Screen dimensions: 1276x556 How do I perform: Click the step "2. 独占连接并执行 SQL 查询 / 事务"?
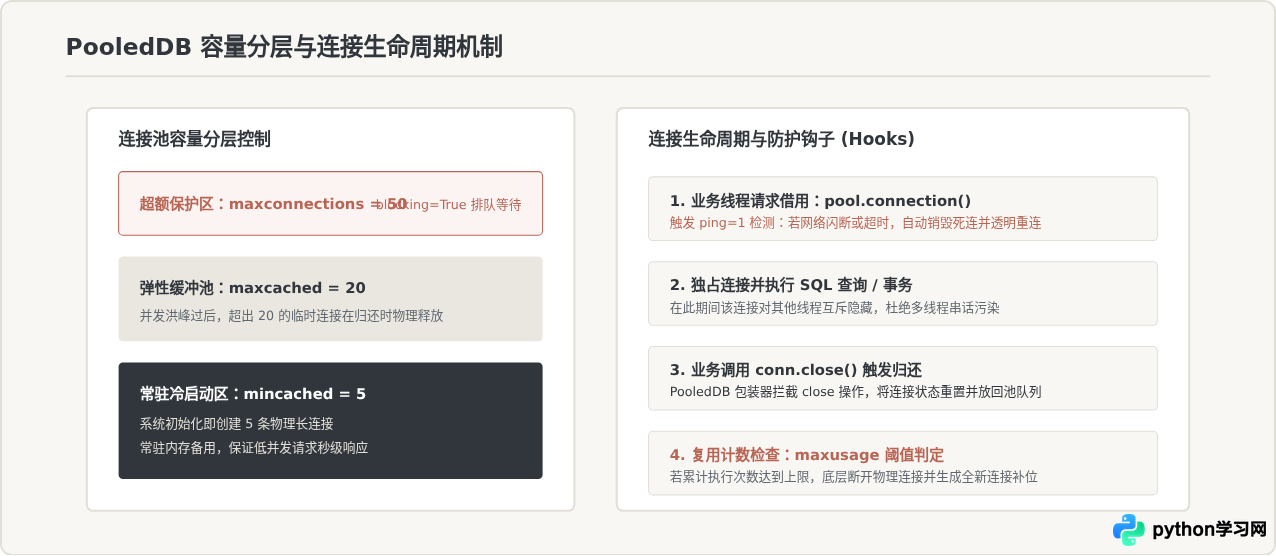(x=791, y=285)
